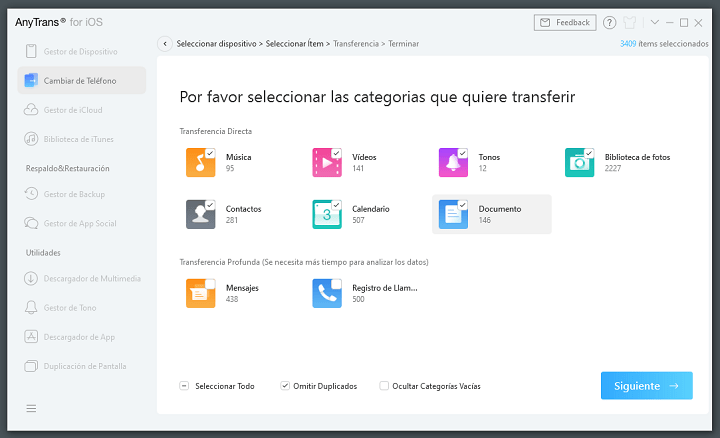Screen dimensions: 720x438
Task: Click Descargador de App store icon
Action: click(31, 337)
